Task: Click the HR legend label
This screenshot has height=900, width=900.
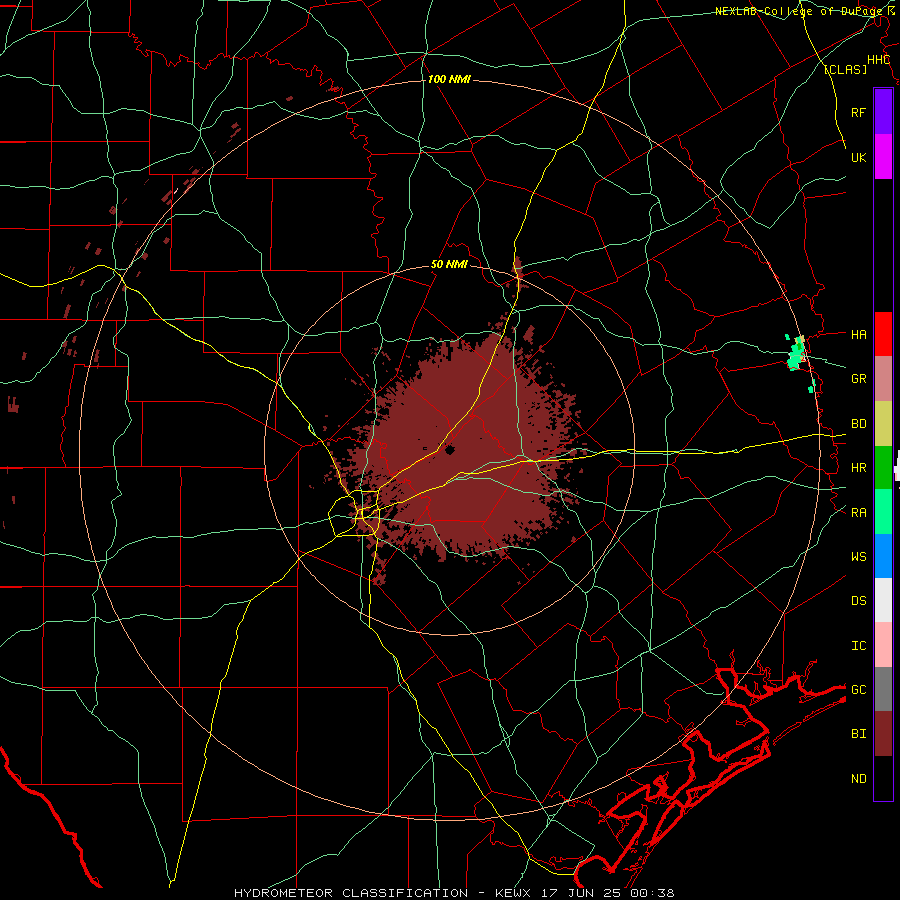Action: 858,468
